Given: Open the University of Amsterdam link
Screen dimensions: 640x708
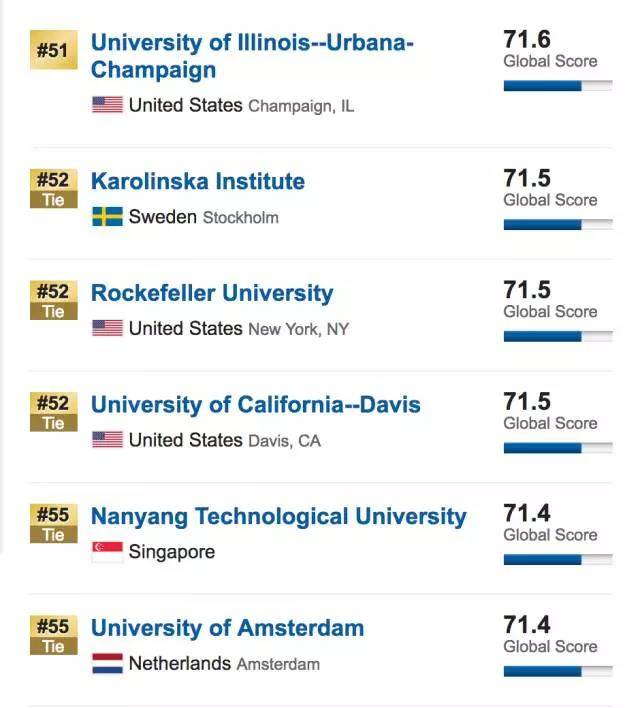Looking at the screenshot, I should tap(227, 628).
